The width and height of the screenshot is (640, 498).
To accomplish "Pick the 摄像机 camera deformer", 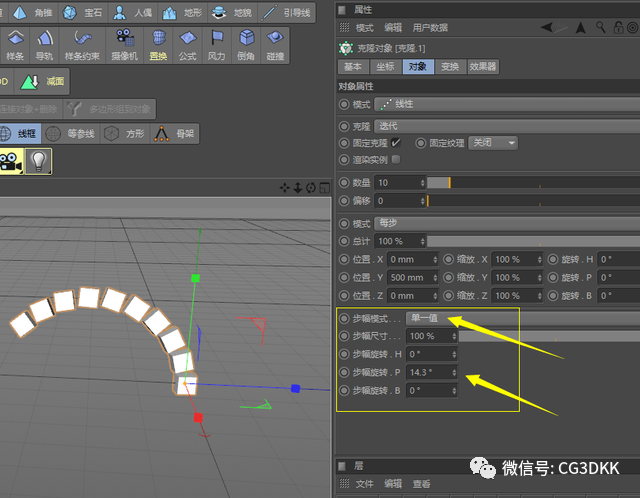I will click(x=124, y=45).
